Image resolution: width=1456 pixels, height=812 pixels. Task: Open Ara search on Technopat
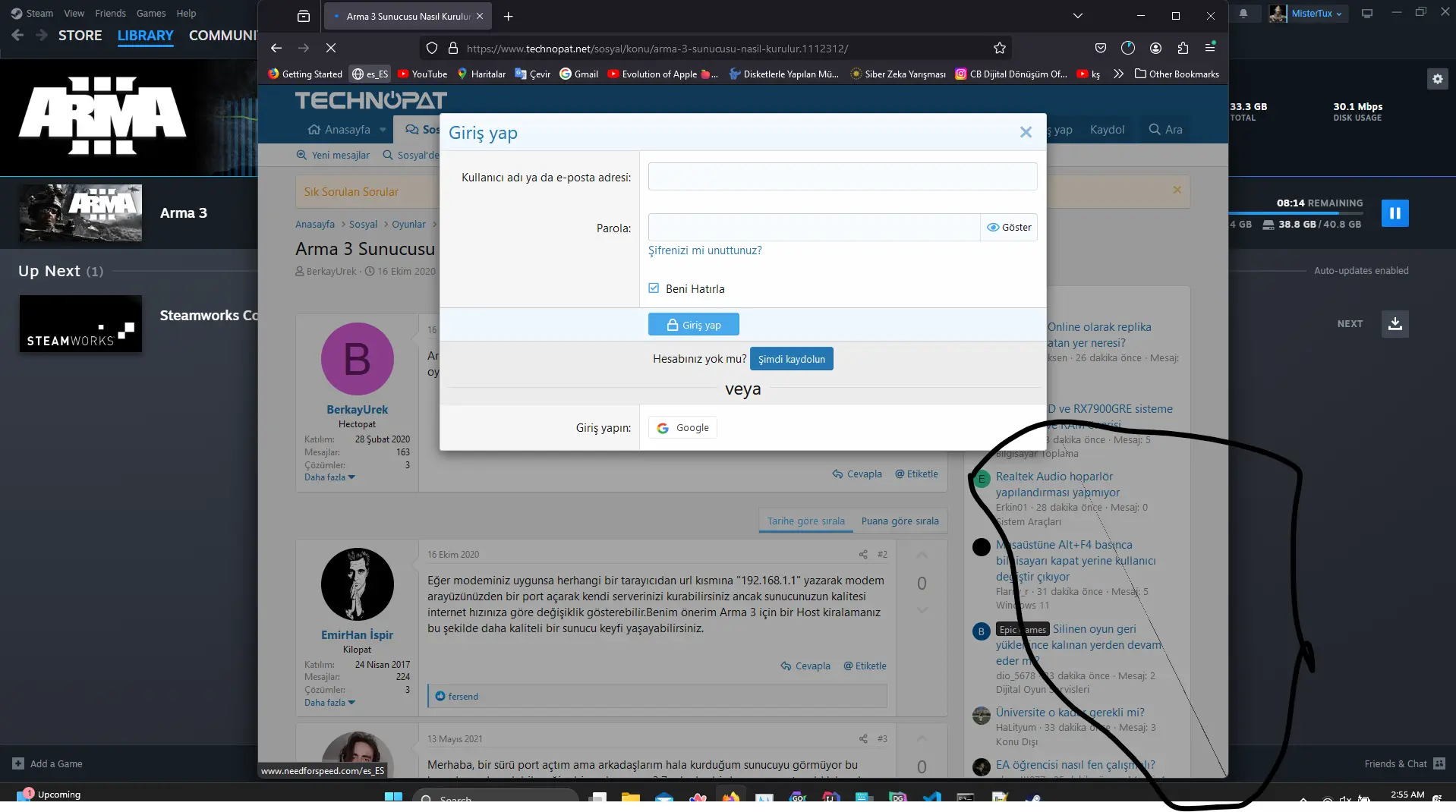(1165, 130)
